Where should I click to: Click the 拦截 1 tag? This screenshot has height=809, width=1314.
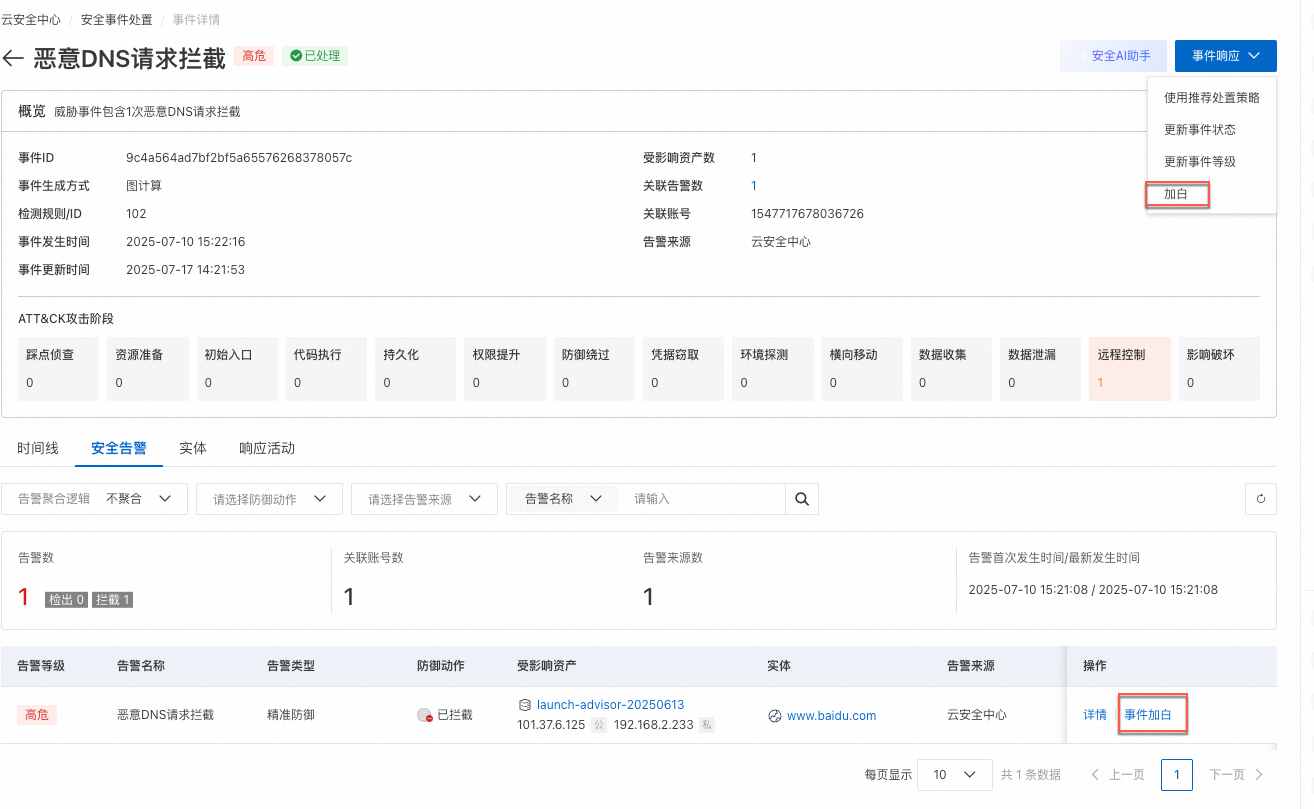click(x=113, y=599)
